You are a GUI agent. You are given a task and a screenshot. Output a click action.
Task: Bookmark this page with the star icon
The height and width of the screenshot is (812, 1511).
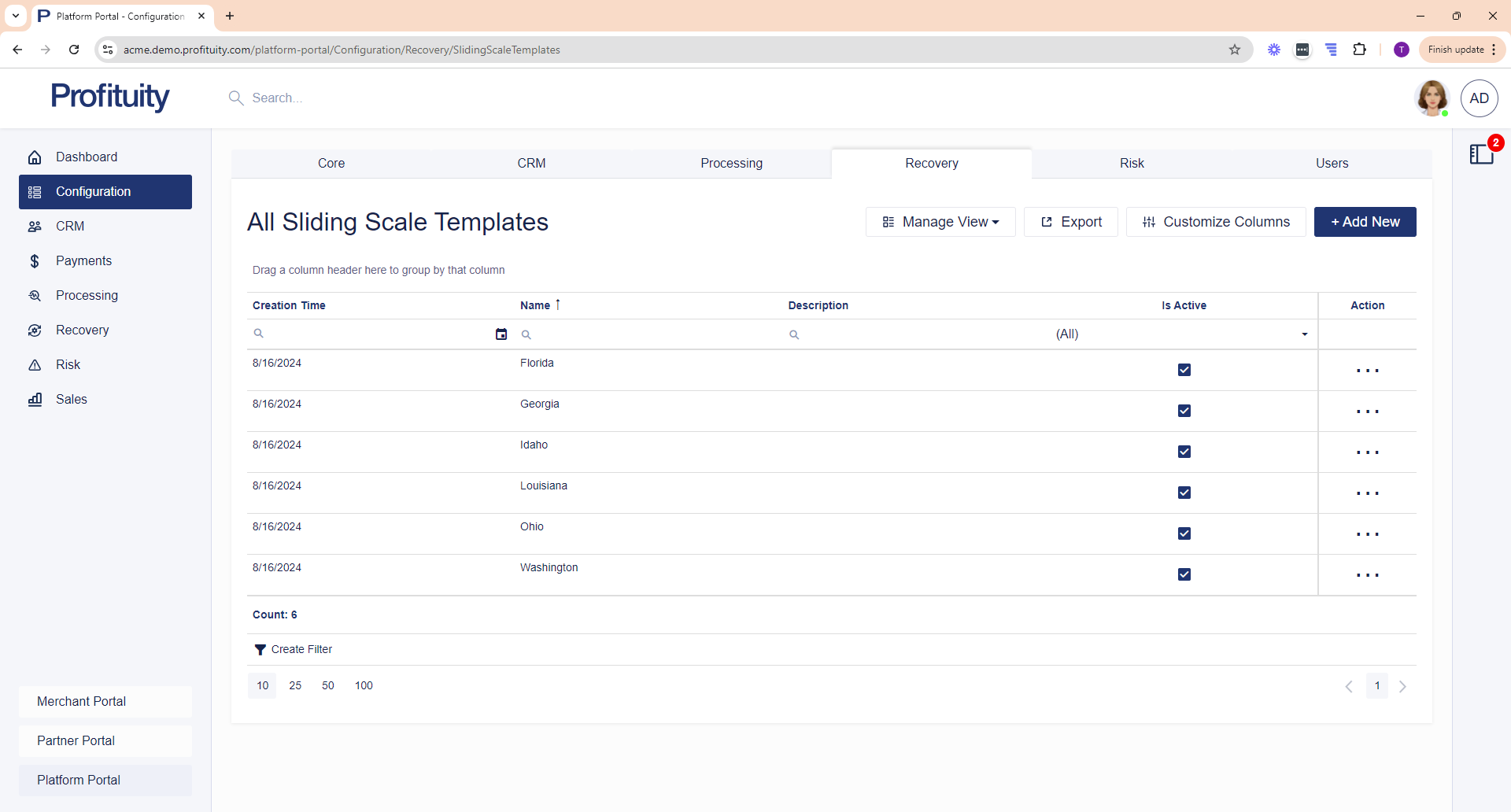(1235, 50)
